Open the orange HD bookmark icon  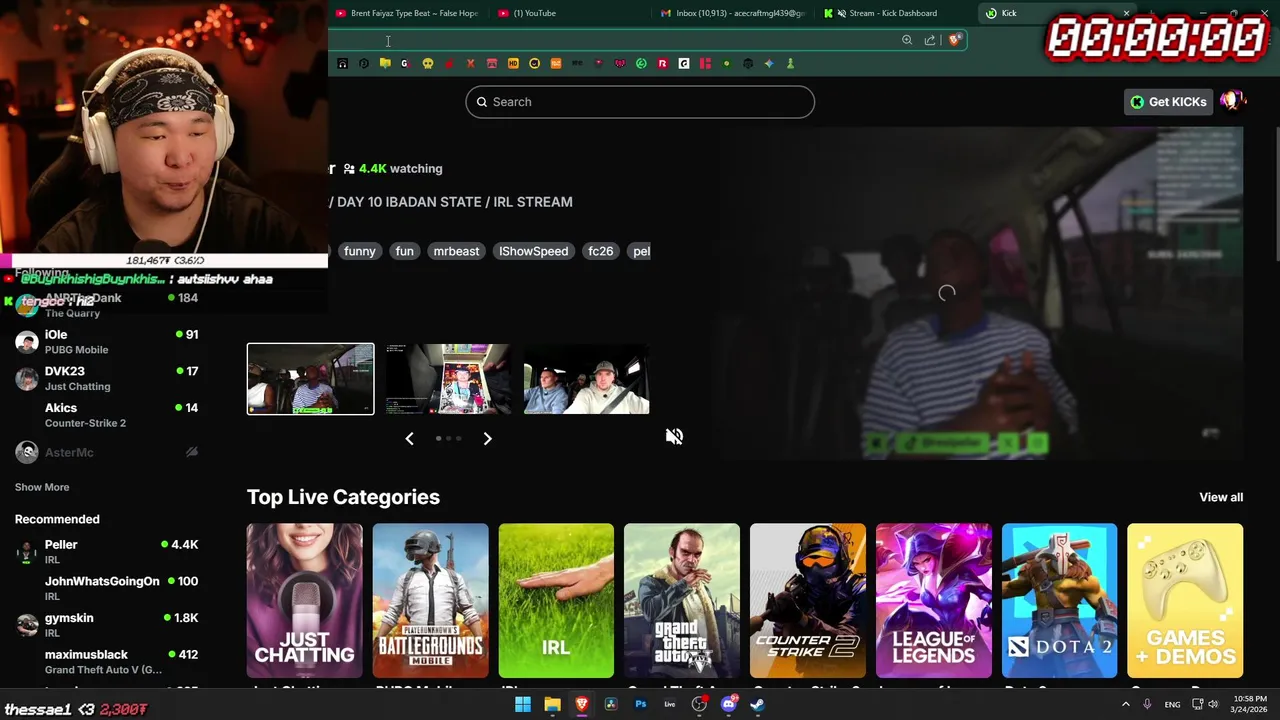(513, 64)
